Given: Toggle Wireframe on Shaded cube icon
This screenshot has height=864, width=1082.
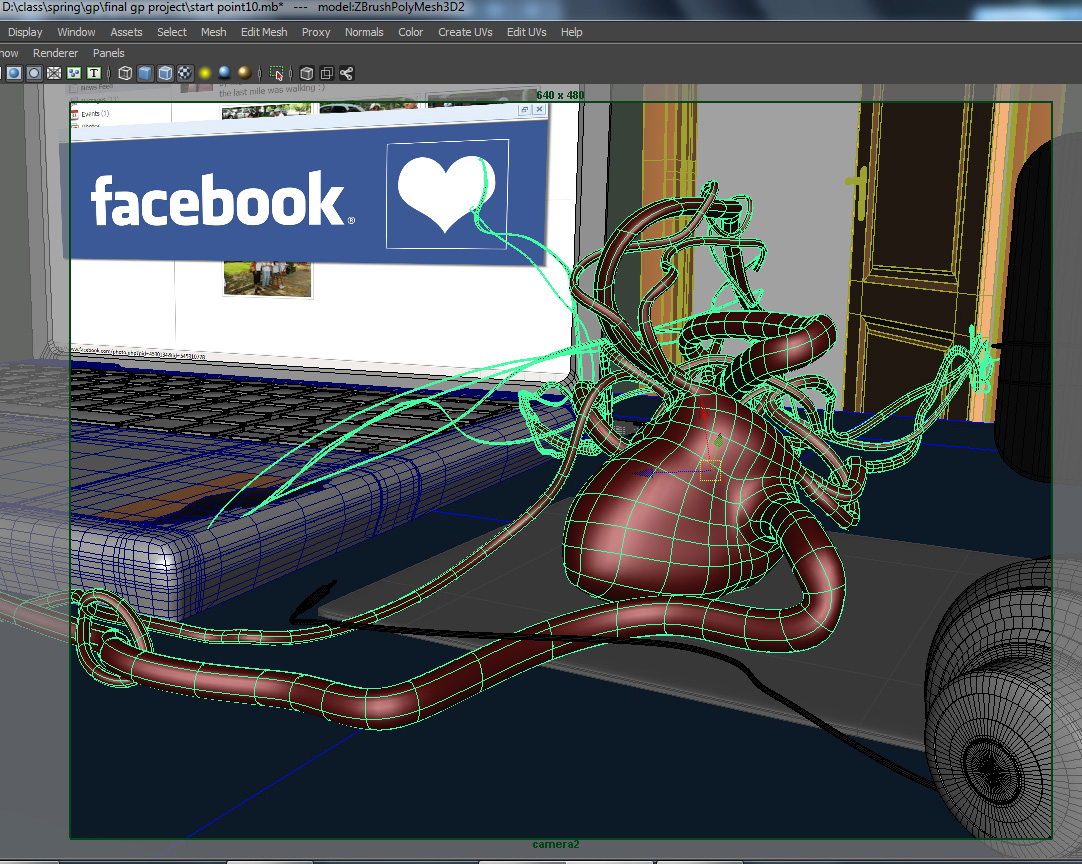Looking at the screenshot, I should (165, 73).
